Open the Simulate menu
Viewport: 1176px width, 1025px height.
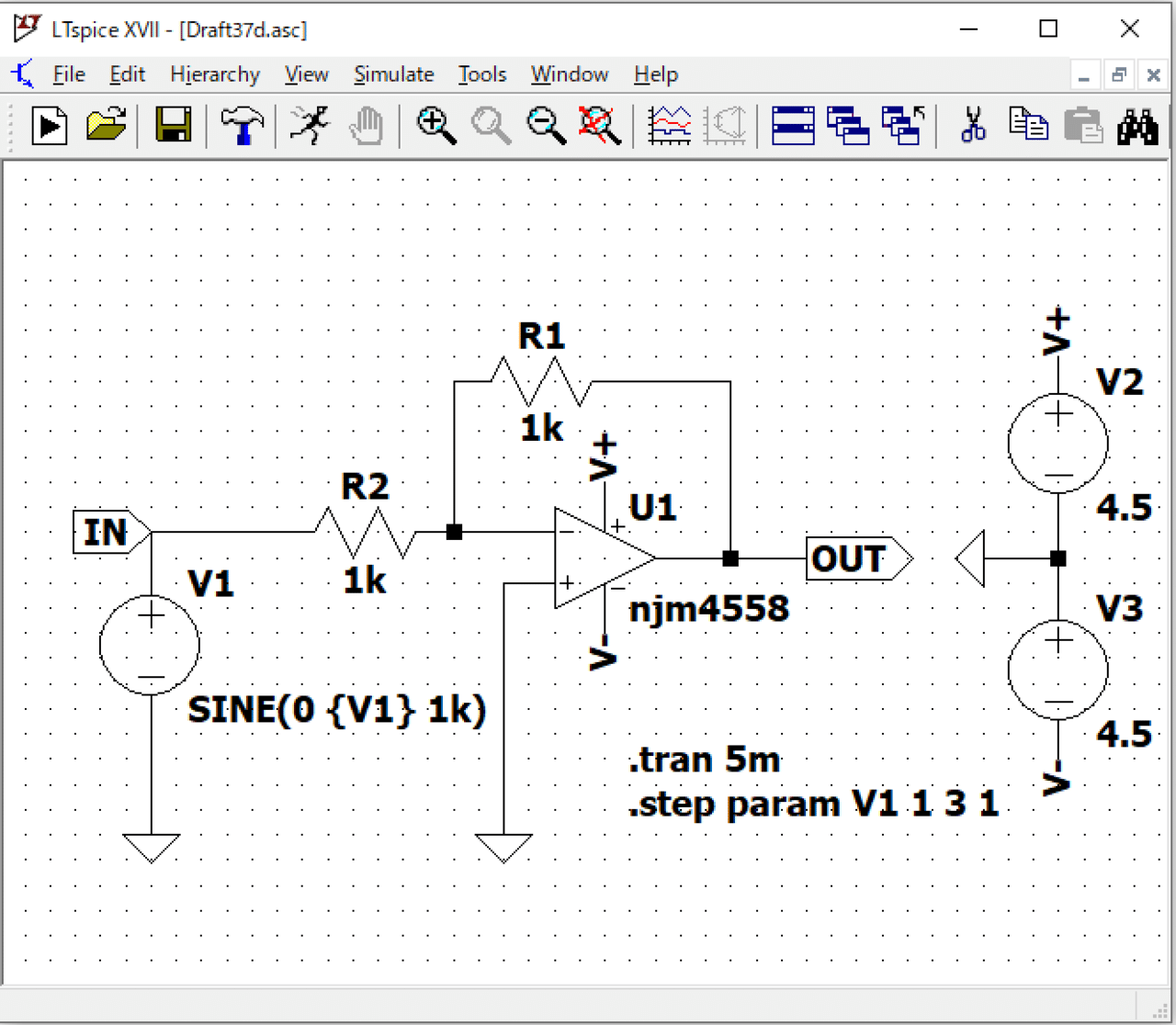(394, 74)
